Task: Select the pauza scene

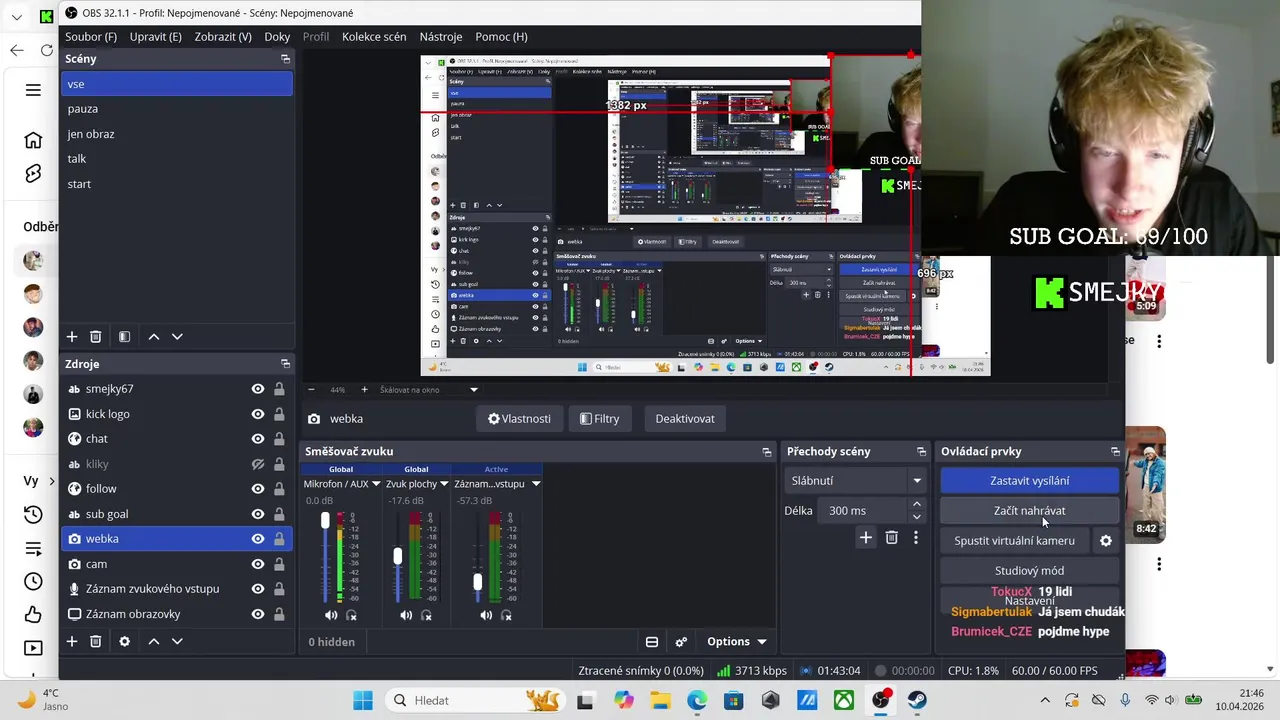Action: 177,109
